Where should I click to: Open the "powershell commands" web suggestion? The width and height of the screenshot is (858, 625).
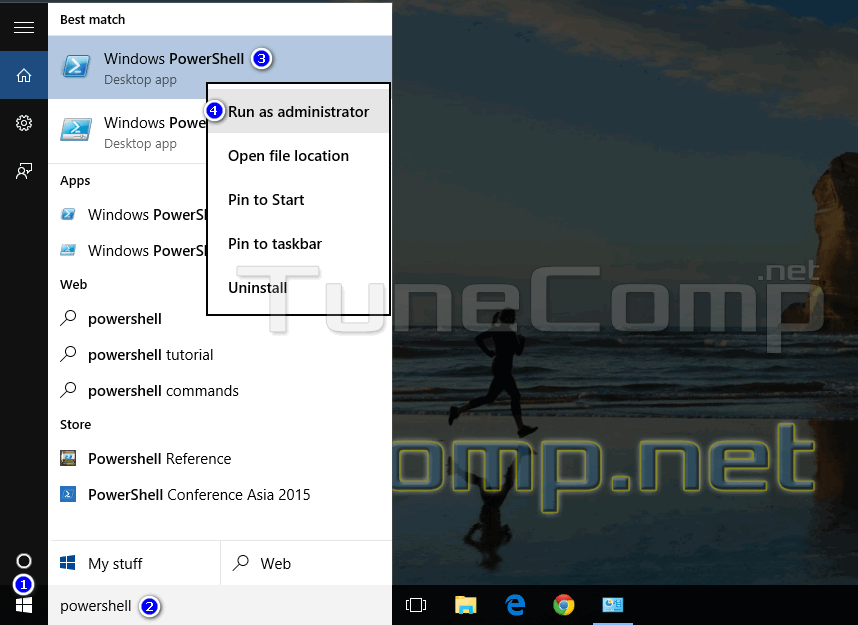(x=220, y=391)
